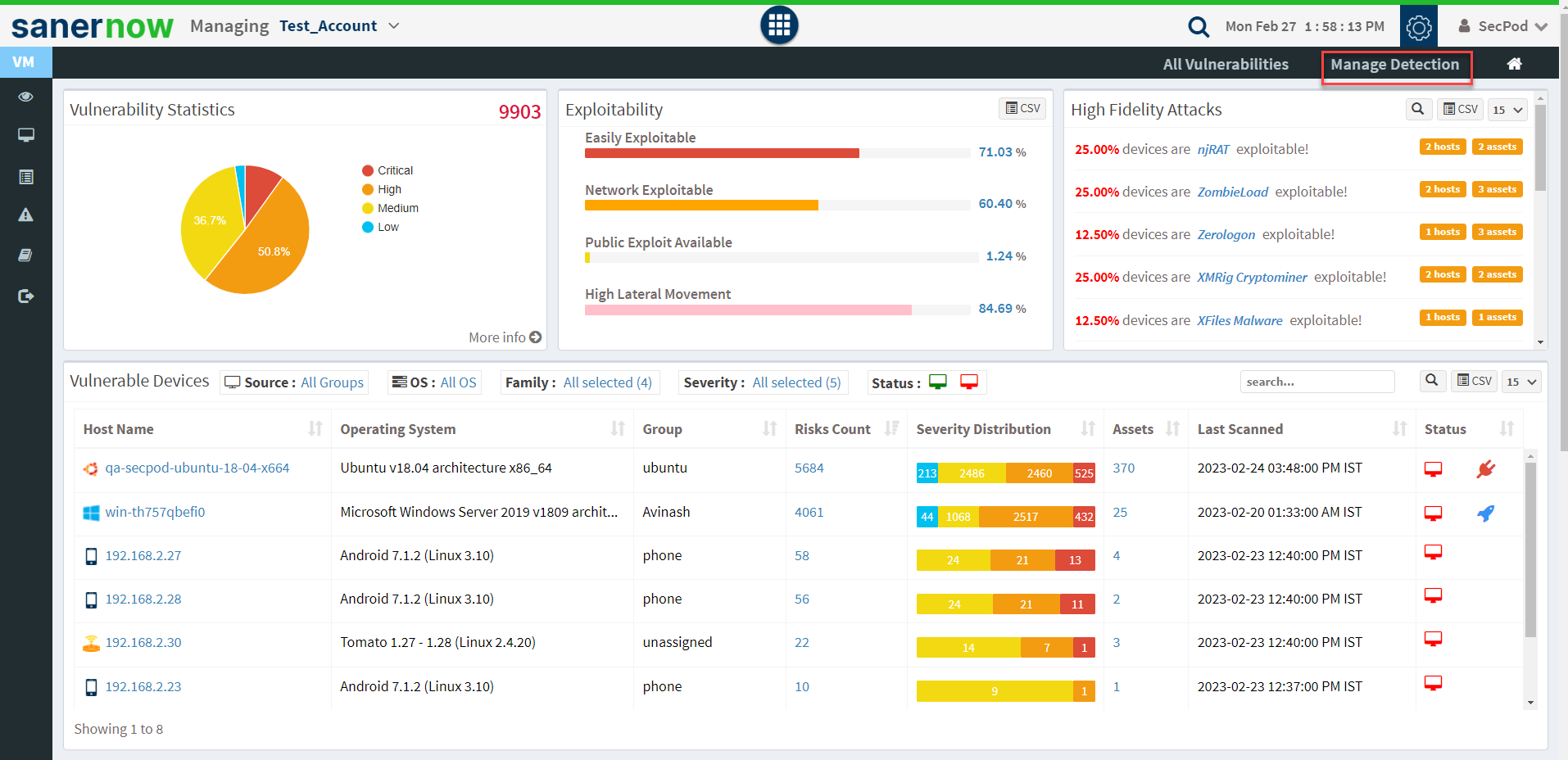Open the app launcher grid icon
Screen dimensions: 1568x760
point(778,25)
